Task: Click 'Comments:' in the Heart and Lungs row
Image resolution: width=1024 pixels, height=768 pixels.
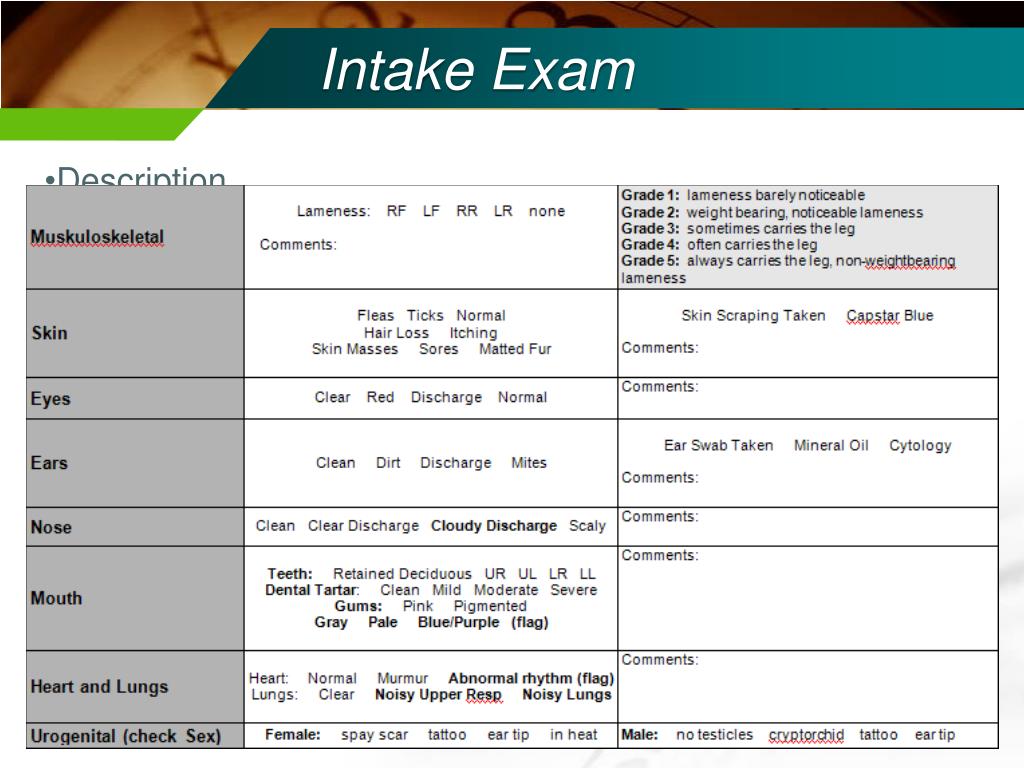Action: (660, 660)
